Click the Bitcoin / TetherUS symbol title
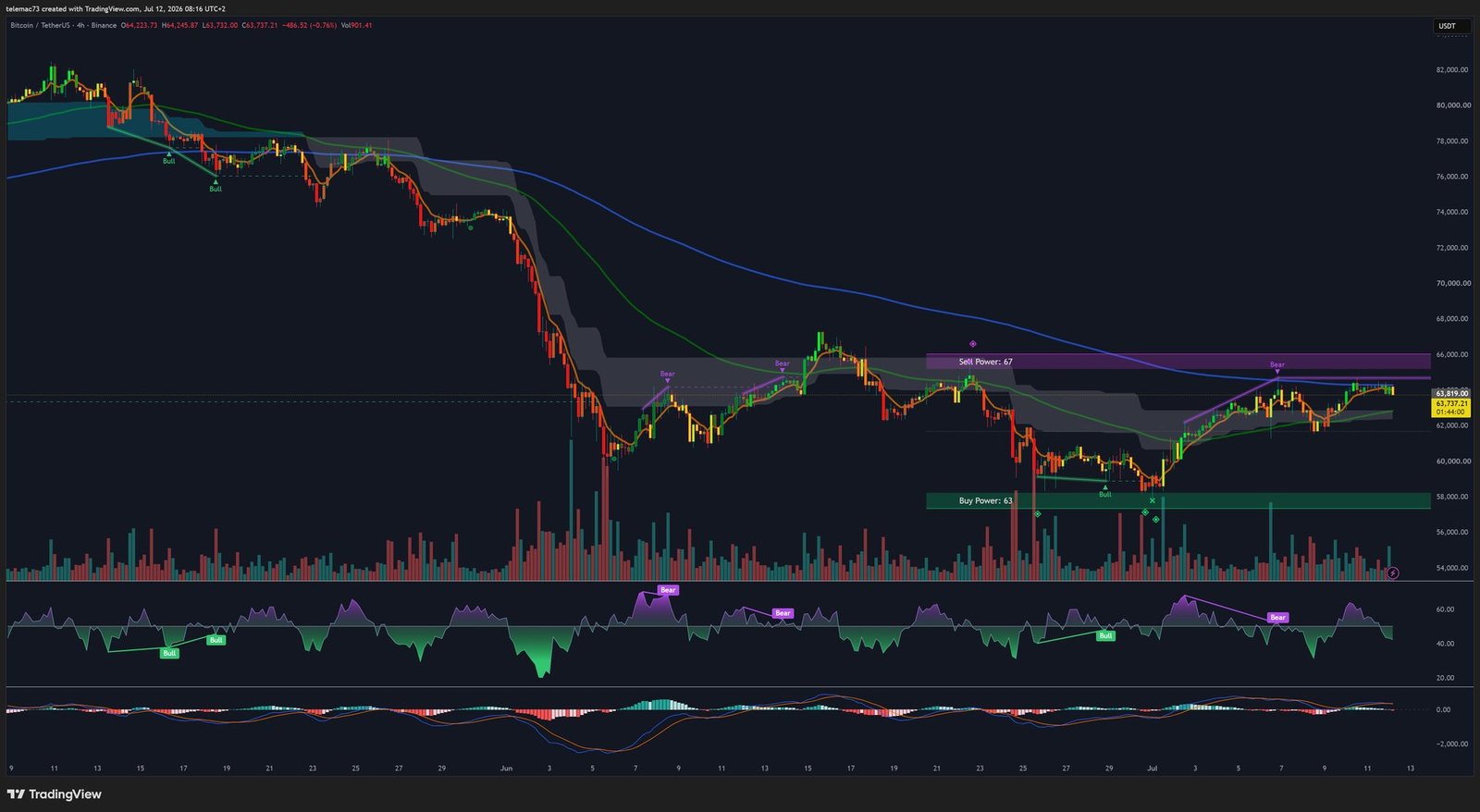 (x=42, y=25)
